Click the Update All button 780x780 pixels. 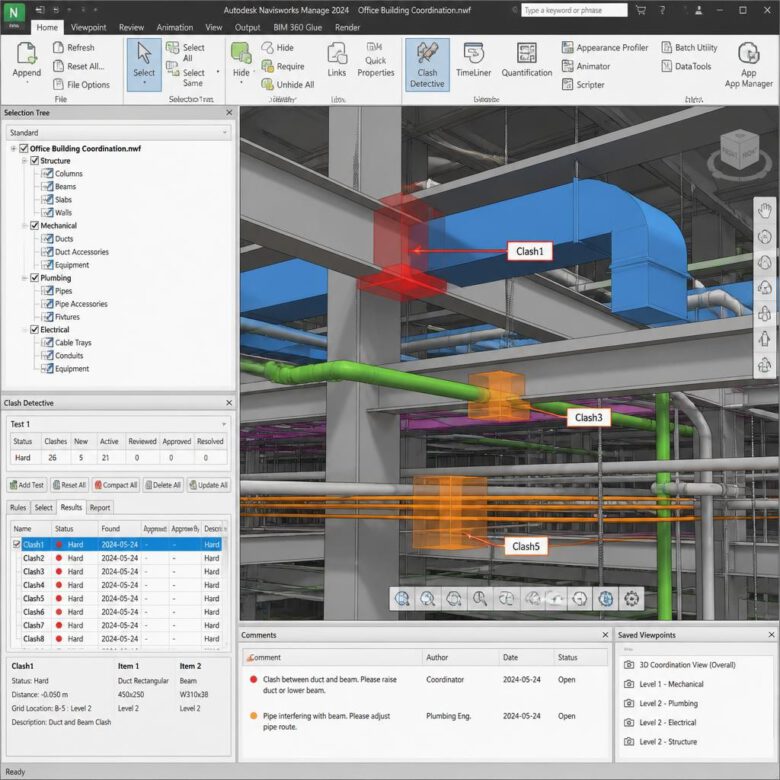click(x=208, y=485)
